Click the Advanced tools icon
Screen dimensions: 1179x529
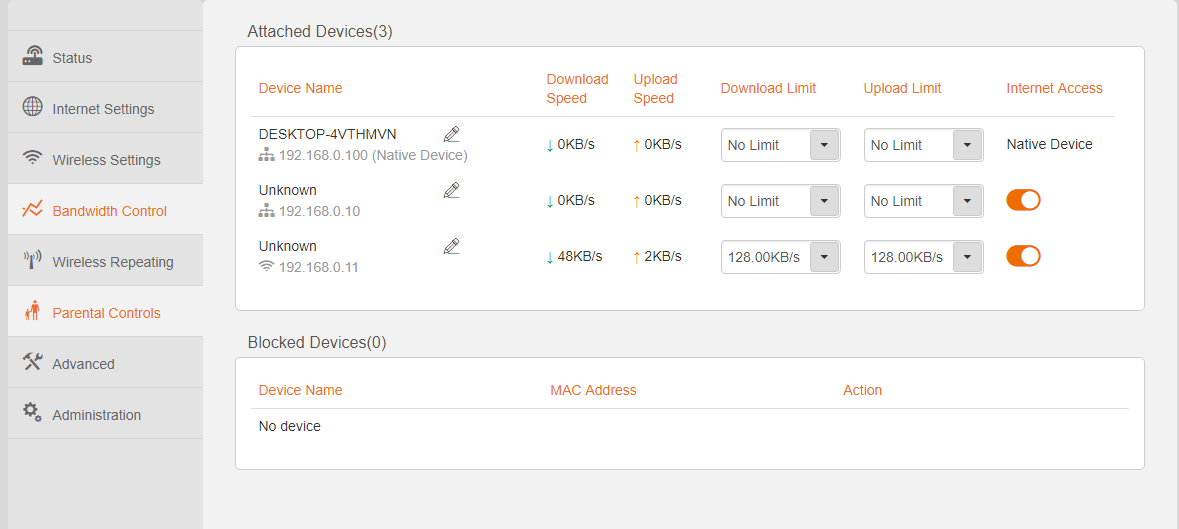(33, 363)
